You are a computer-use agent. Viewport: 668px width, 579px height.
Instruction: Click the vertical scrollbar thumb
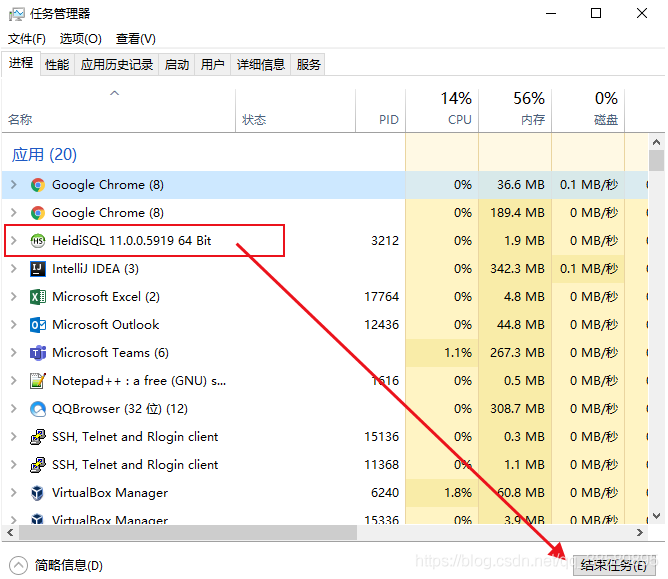(656, 161)
